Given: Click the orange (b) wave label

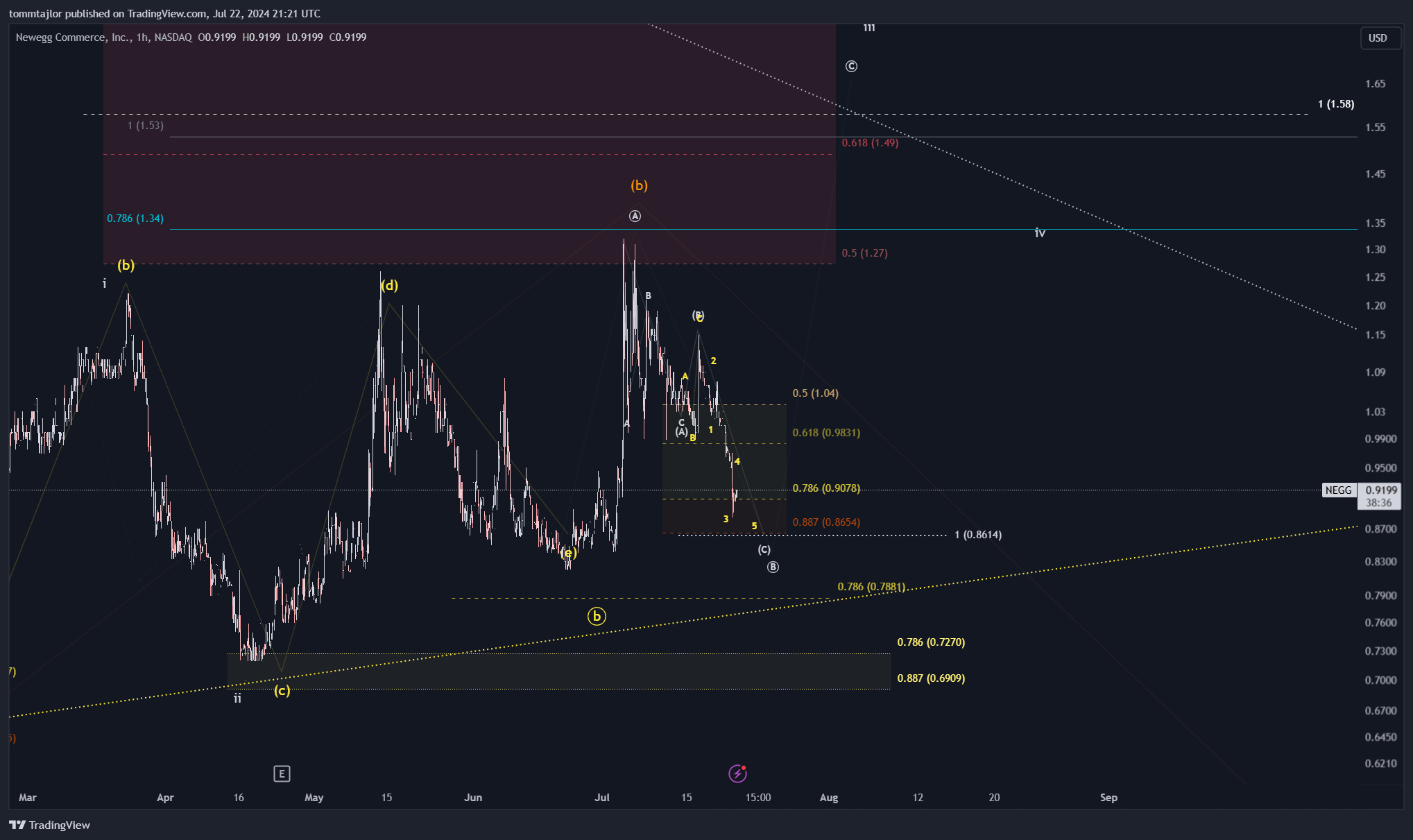Looking at the screenshot, I should tap(639, 185).
